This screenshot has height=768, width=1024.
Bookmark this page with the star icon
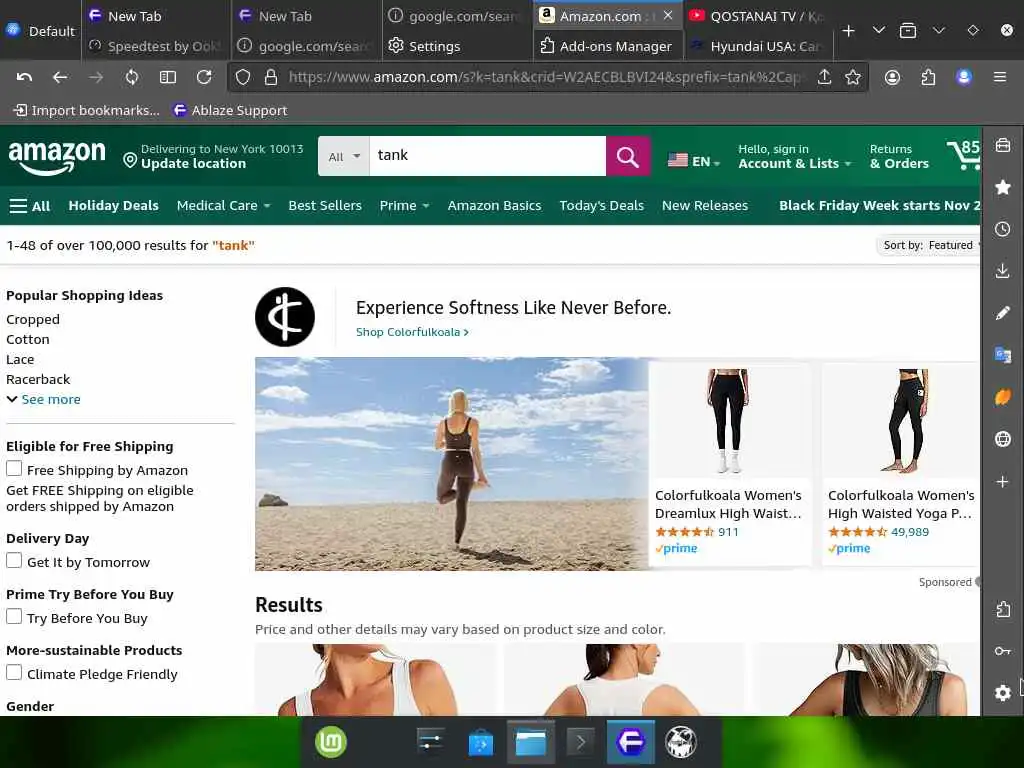[852, 77]
